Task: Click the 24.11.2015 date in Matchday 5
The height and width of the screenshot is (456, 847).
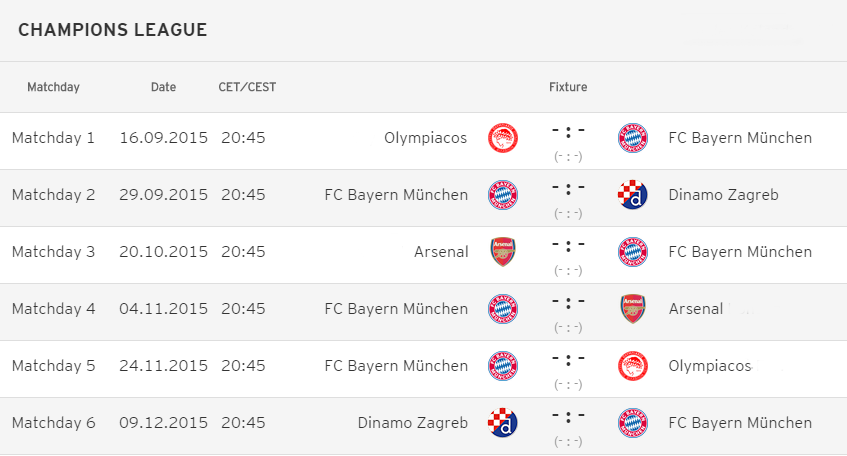Action: 163,366
